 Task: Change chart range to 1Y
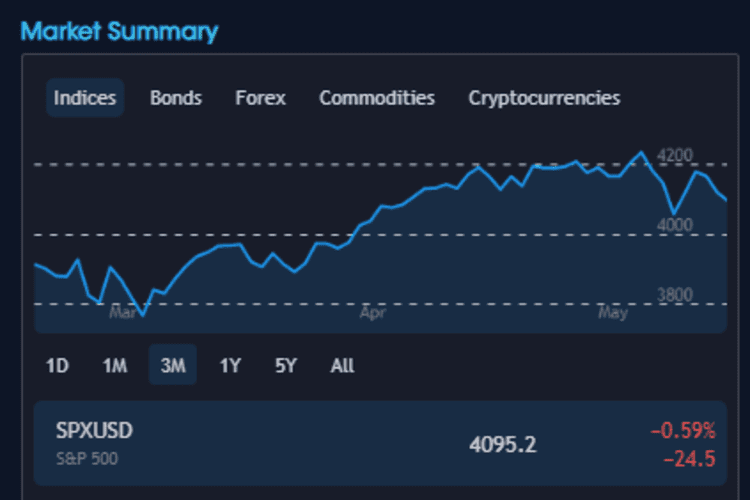(230, 366)
